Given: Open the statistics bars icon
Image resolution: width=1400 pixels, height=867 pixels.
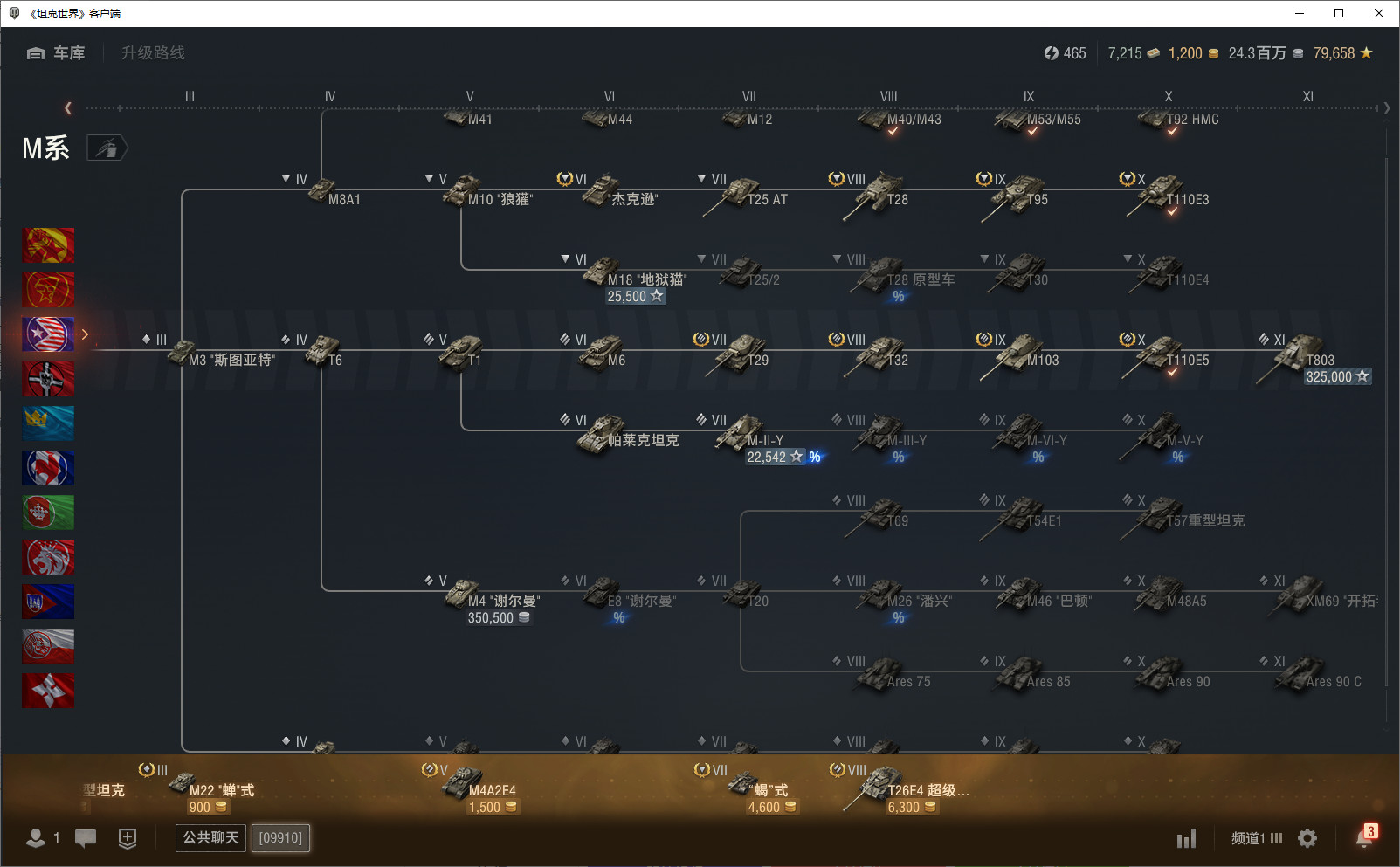Looking at the screenshot, I should click(x=1186, y=839).
